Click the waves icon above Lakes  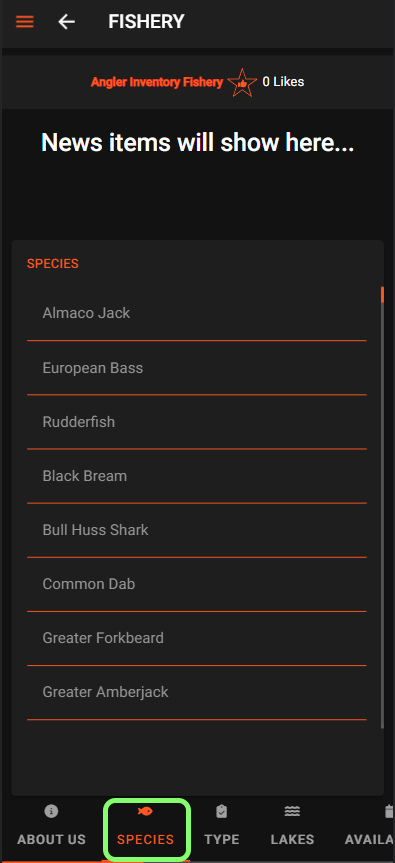tap(292, 811)
